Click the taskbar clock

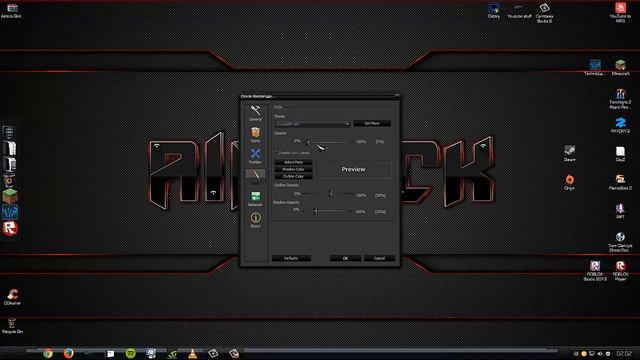[x=624, y=353]
